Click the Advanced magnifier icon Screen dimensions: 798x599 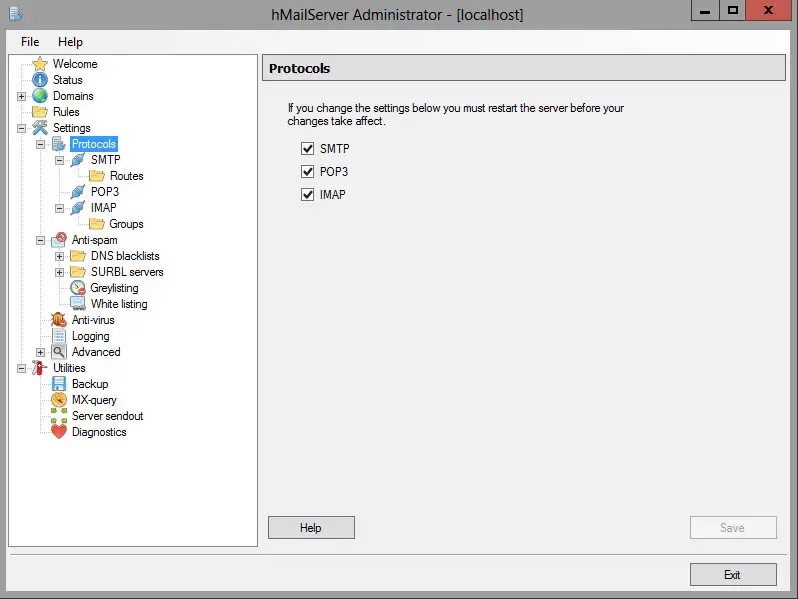[x=59, y=352]
